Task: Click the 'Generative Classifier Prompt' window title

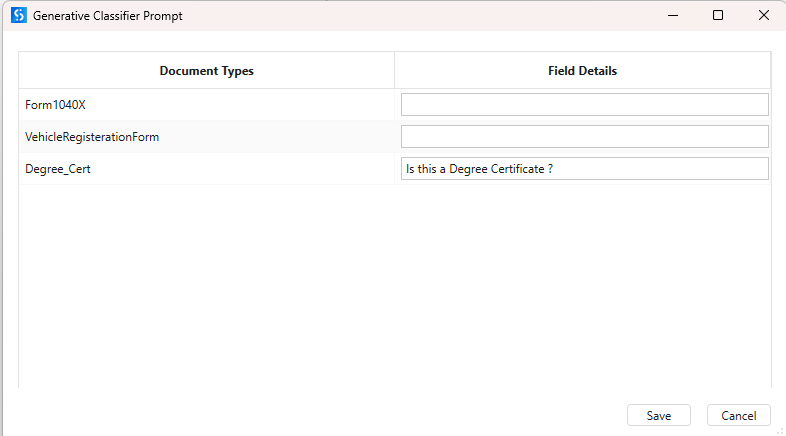Action: 108,16
